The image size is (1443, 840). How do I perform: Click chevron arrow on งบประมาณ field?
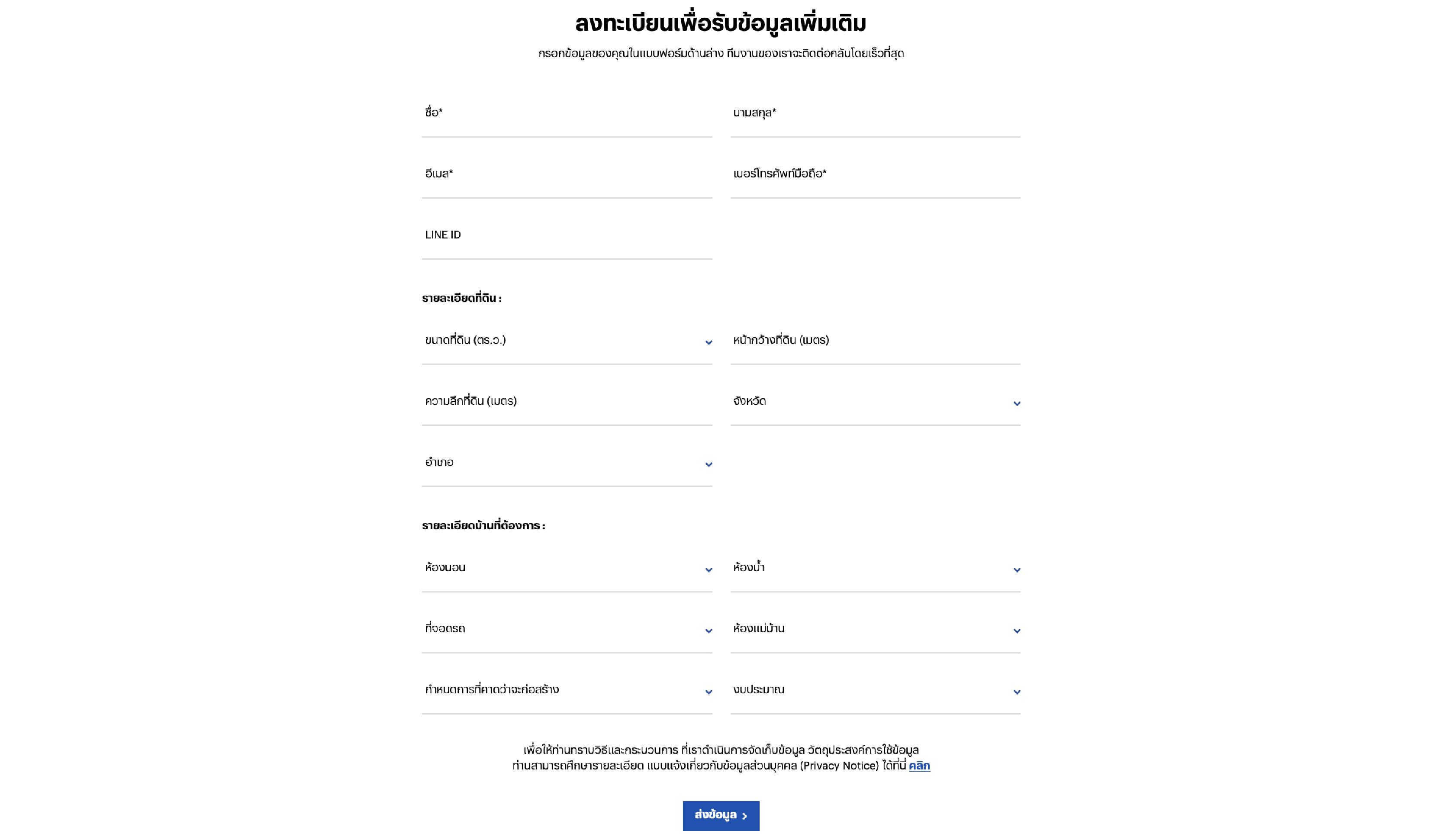(1016, 692)
